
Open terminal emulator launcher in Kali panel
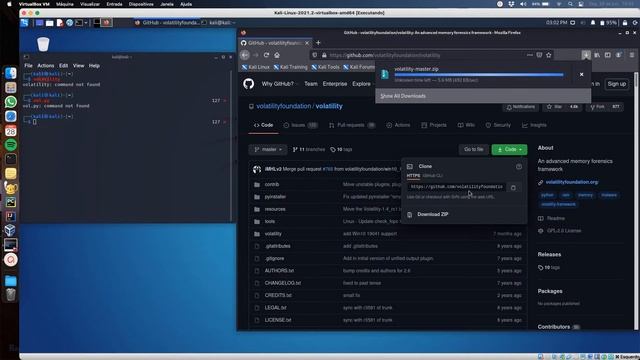tap(79, 23)
